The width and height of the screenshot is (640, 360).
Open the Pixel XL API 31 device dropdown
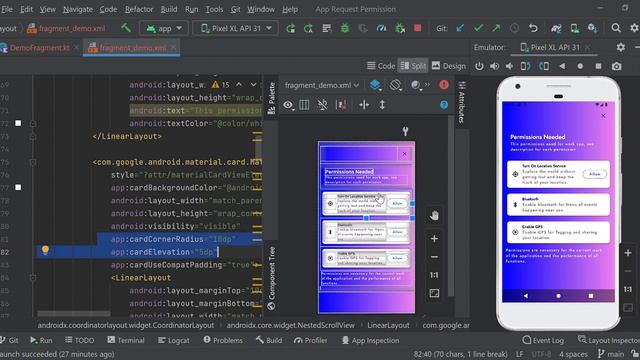pyautogui.click(x=236, y=28)
